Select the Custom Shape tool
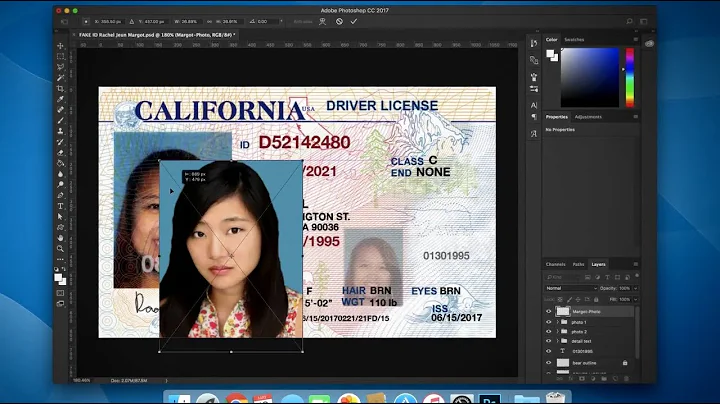This screenshot has width=720, height=404. [60, 227]
